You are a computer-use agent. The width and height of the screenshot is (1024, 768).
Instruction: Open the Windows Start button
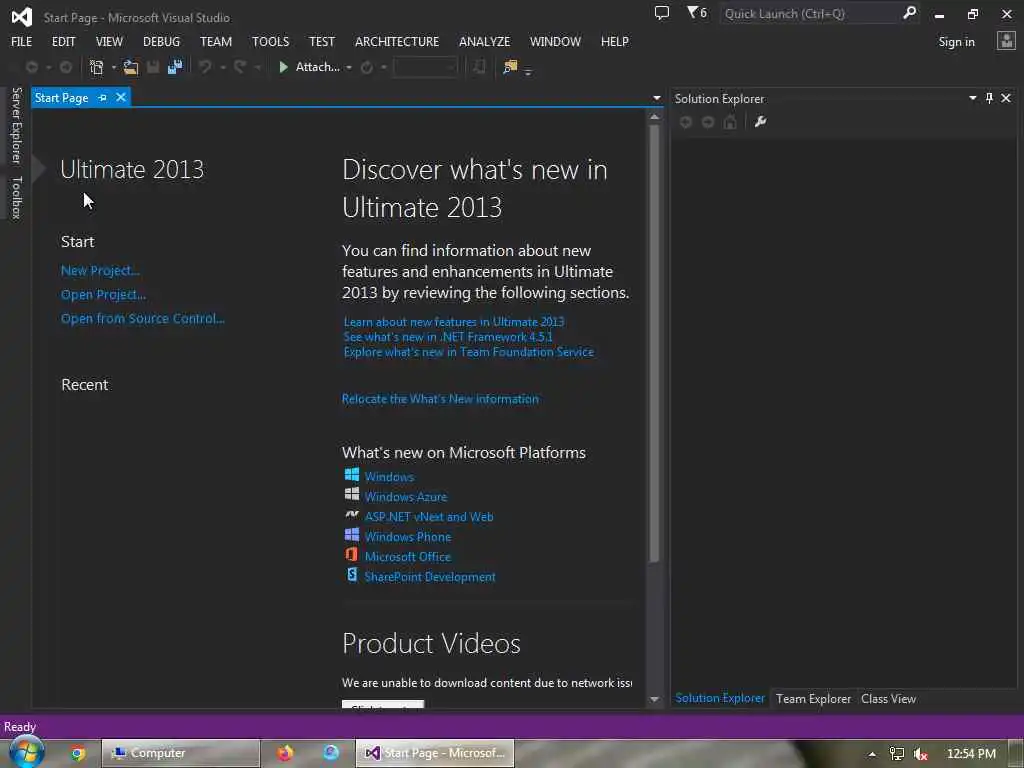click(27, 752)
